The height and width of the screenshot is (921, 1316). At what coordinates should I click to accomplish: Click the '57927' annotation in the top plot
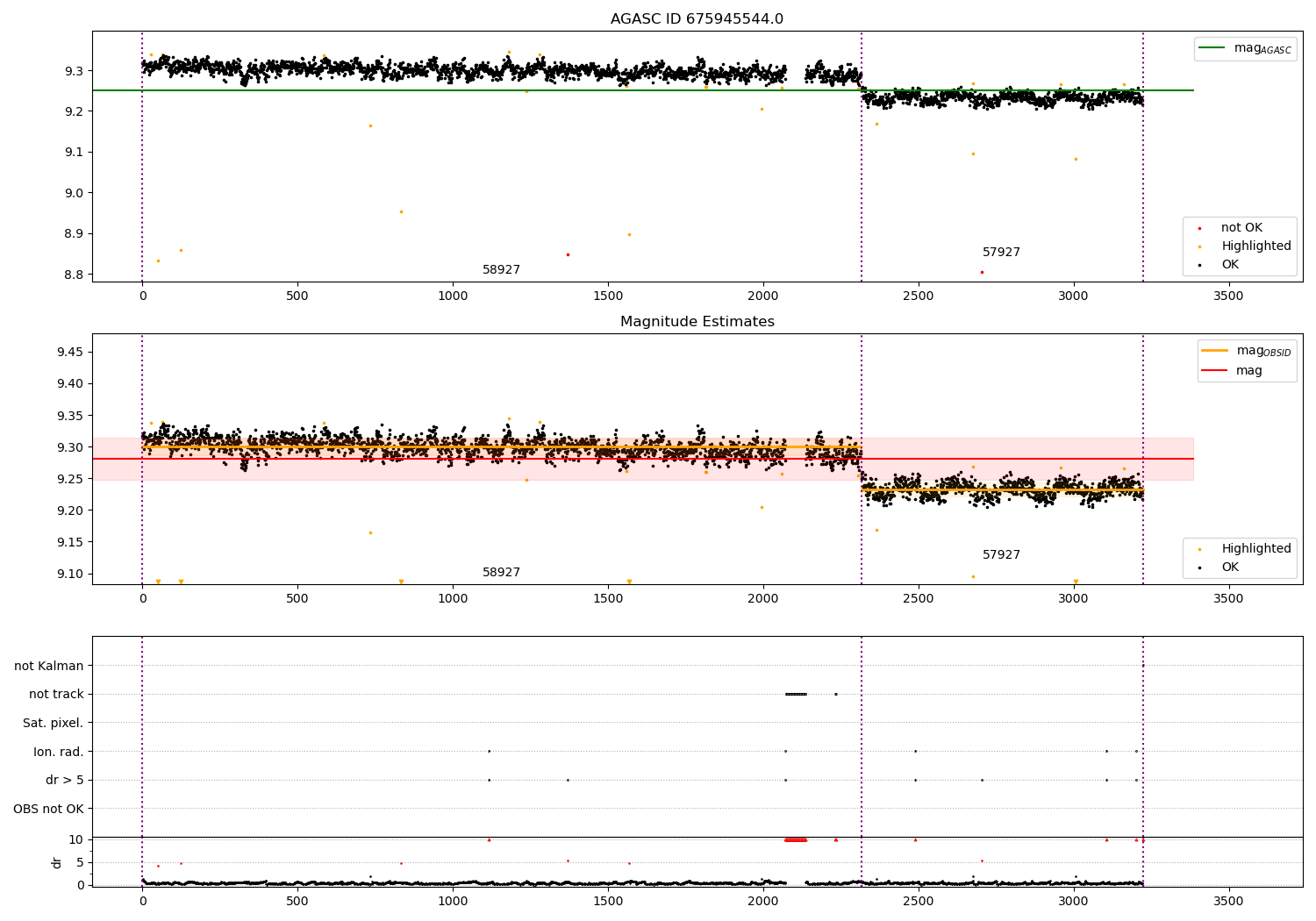pos(1001,253)
